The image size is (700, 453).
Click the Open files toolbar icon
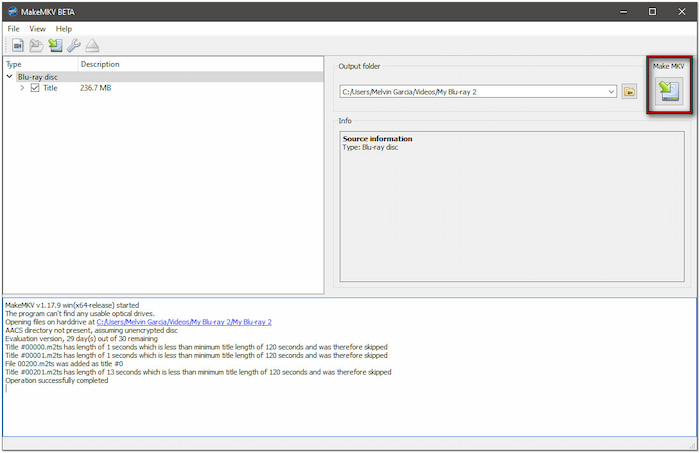coord(18,46)
